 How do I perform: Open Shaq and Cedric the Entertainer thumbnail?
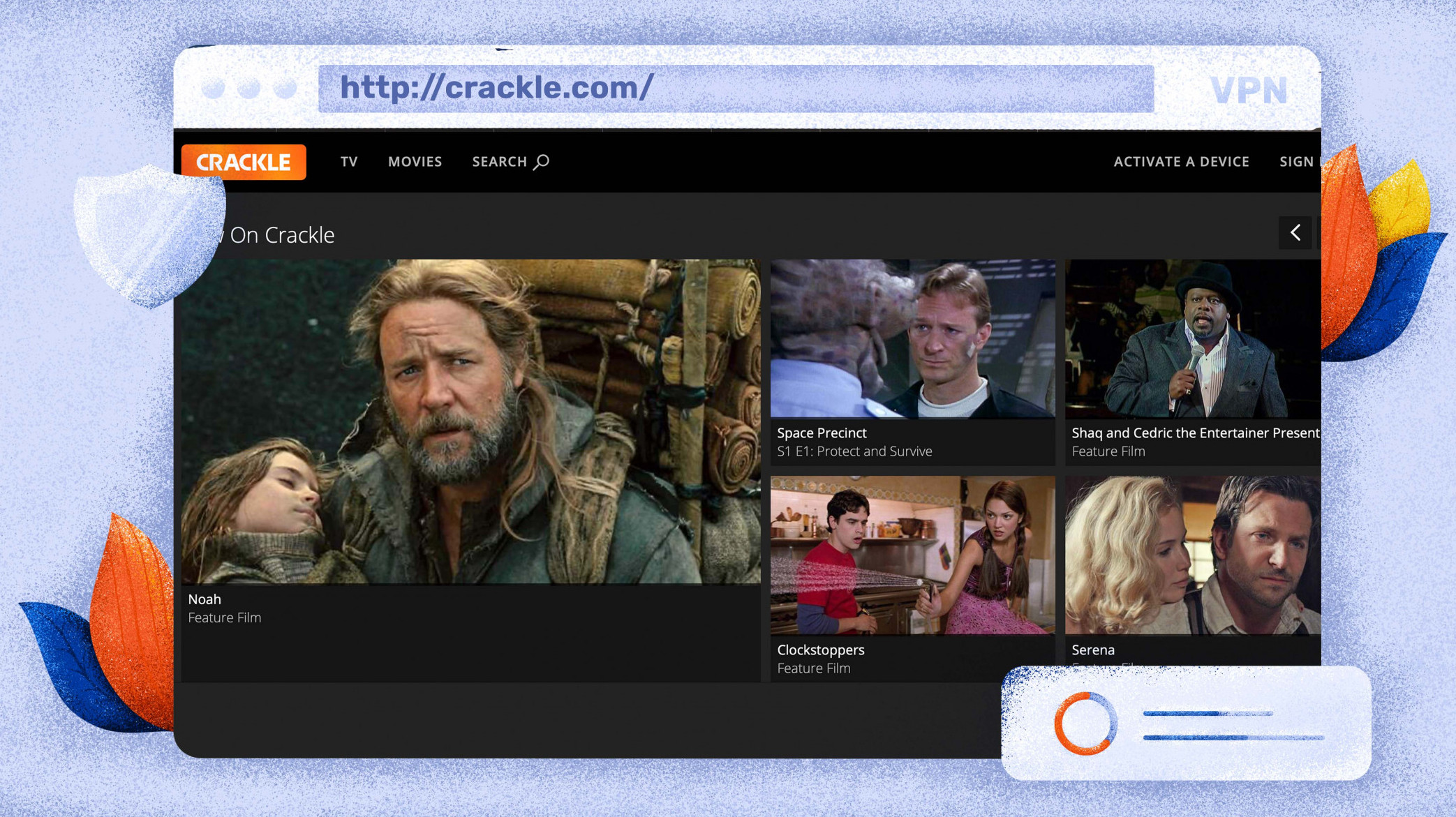click(1193, 339)
